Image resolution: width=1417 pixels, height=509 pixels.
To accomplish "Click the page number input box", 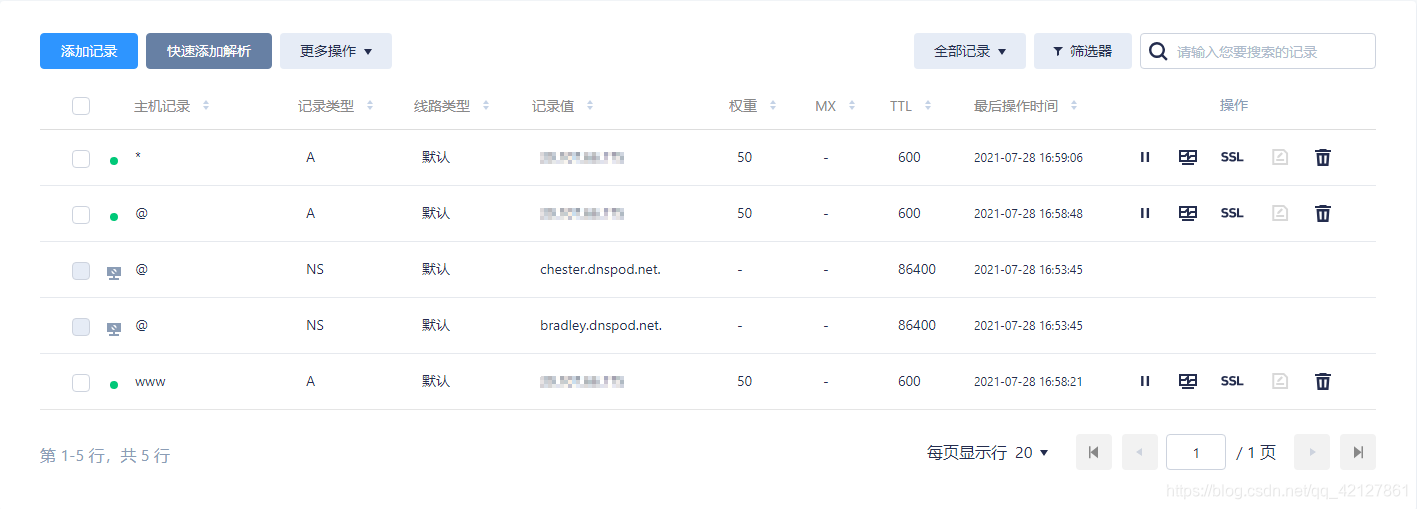I will pyautogui.click(x=1196, y=452).
